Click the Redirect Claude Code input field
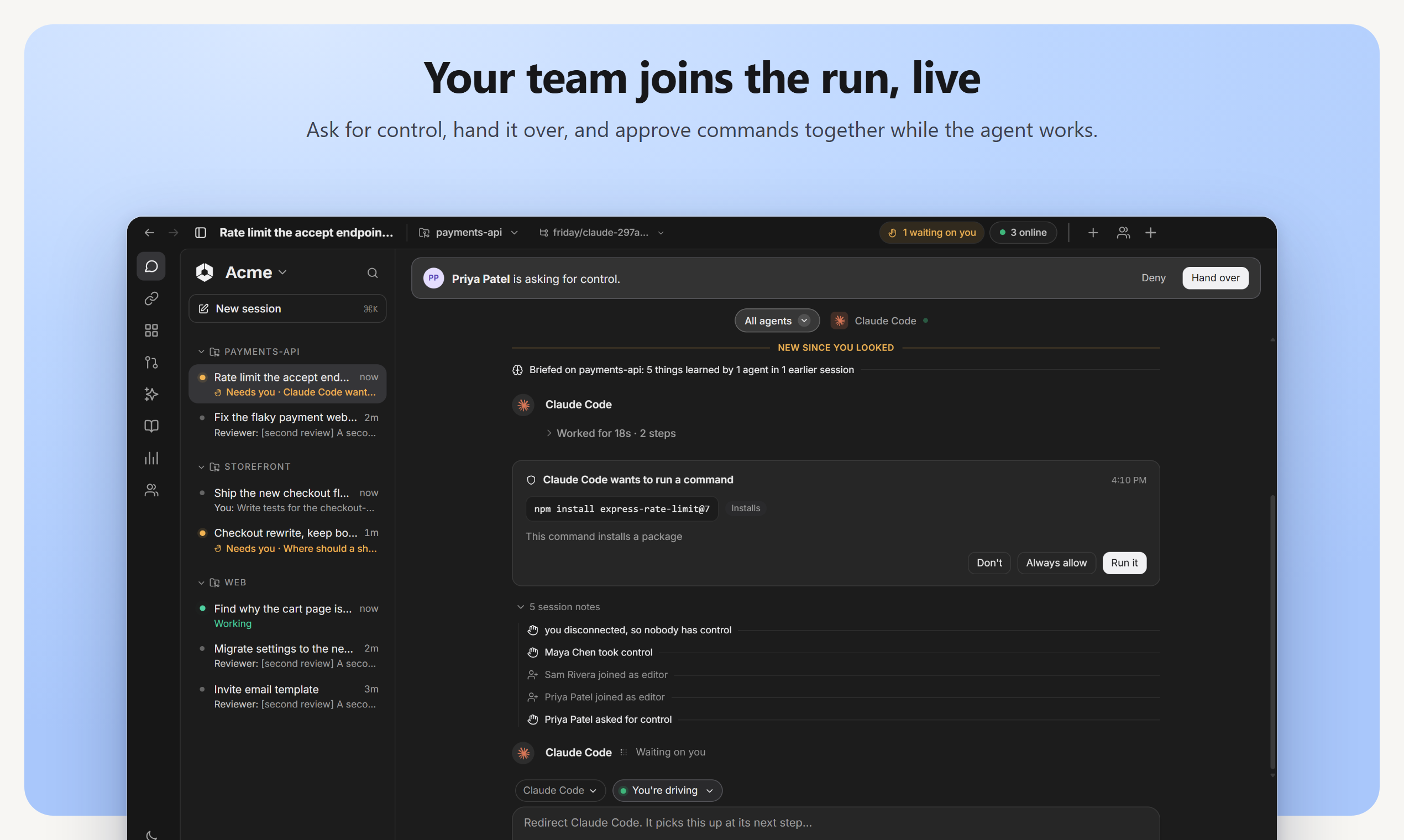This screenshot has height=840, width=1404. (836, 822)
